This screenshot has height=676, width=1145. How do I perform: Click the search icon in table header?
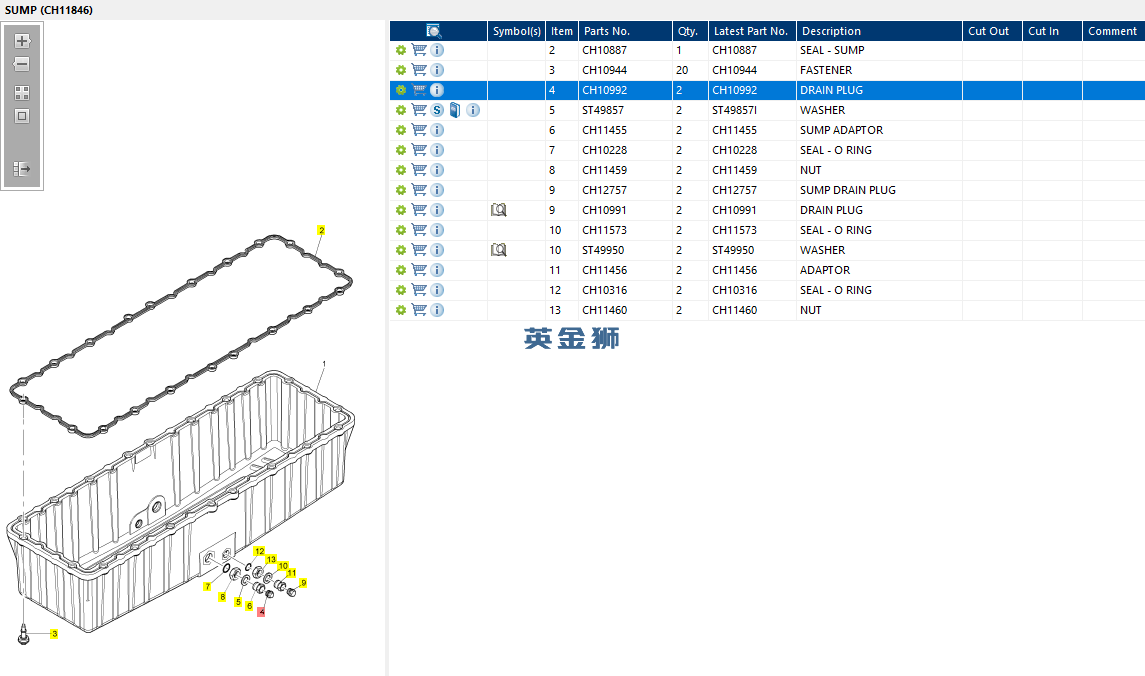point(434,31)
